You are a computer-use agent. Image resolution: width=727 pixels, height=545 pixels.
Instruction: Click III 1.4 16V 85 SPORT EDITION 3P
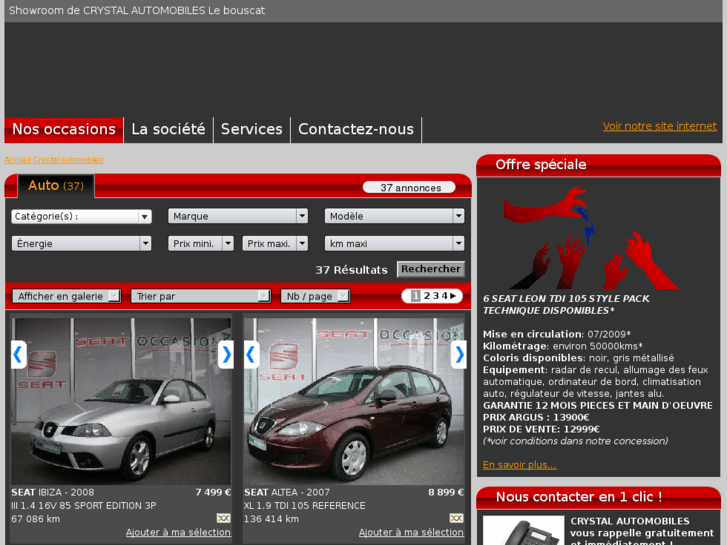[x=84, y=506]
